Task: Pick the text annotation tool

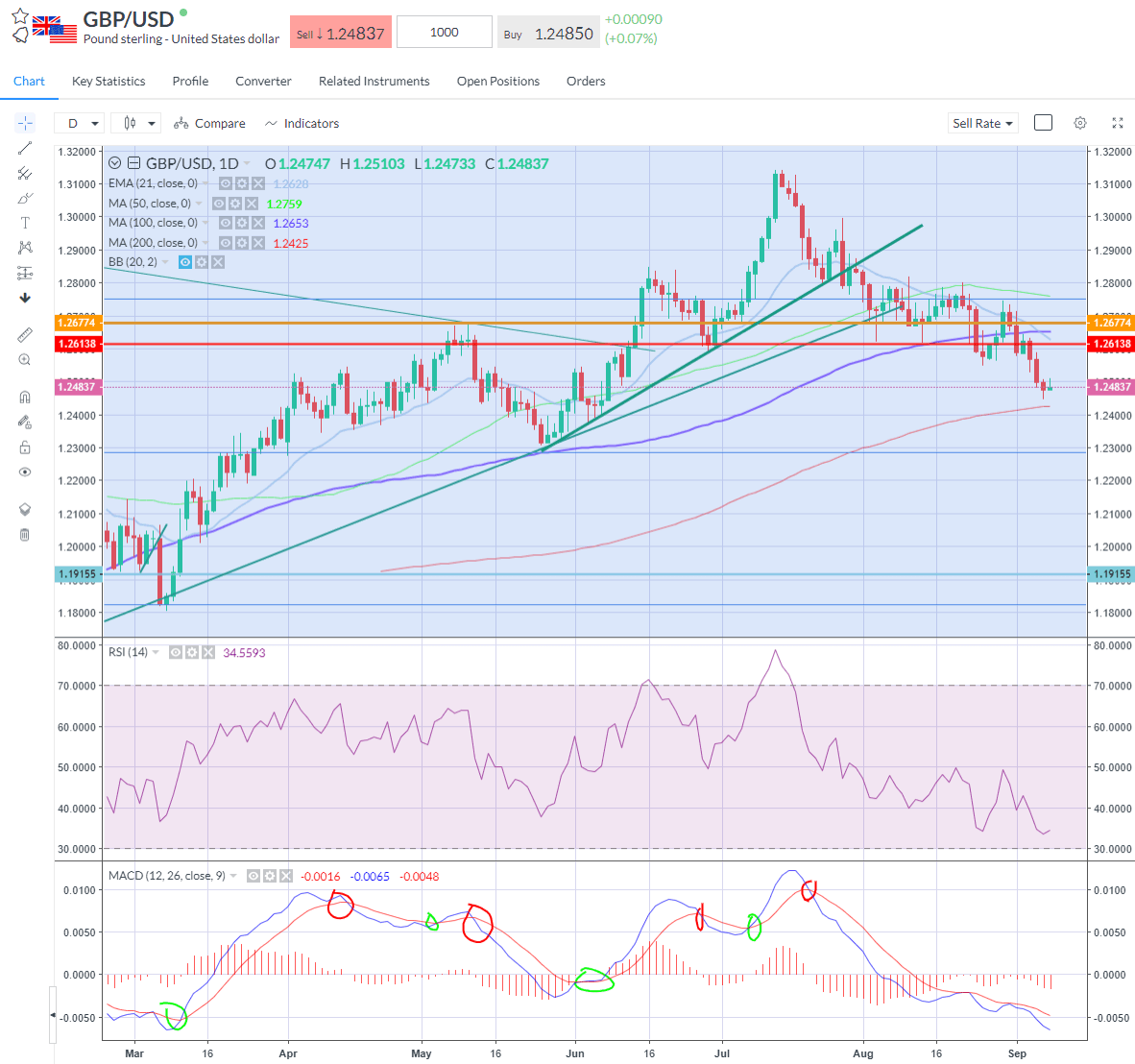Action: pos(25,223)
